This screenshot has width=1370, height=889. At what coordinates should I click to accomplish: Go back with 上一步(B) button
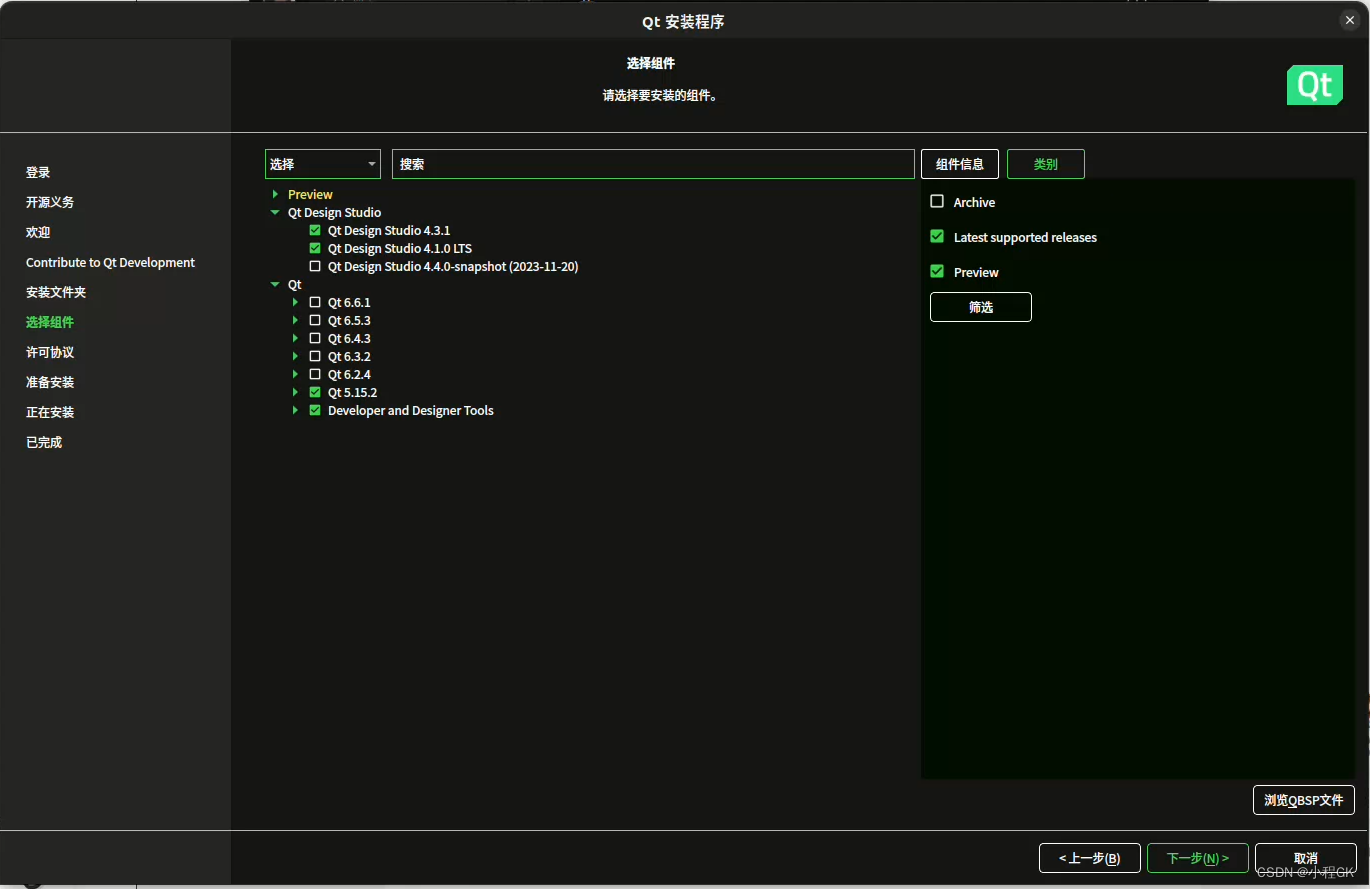(1090, 858)
